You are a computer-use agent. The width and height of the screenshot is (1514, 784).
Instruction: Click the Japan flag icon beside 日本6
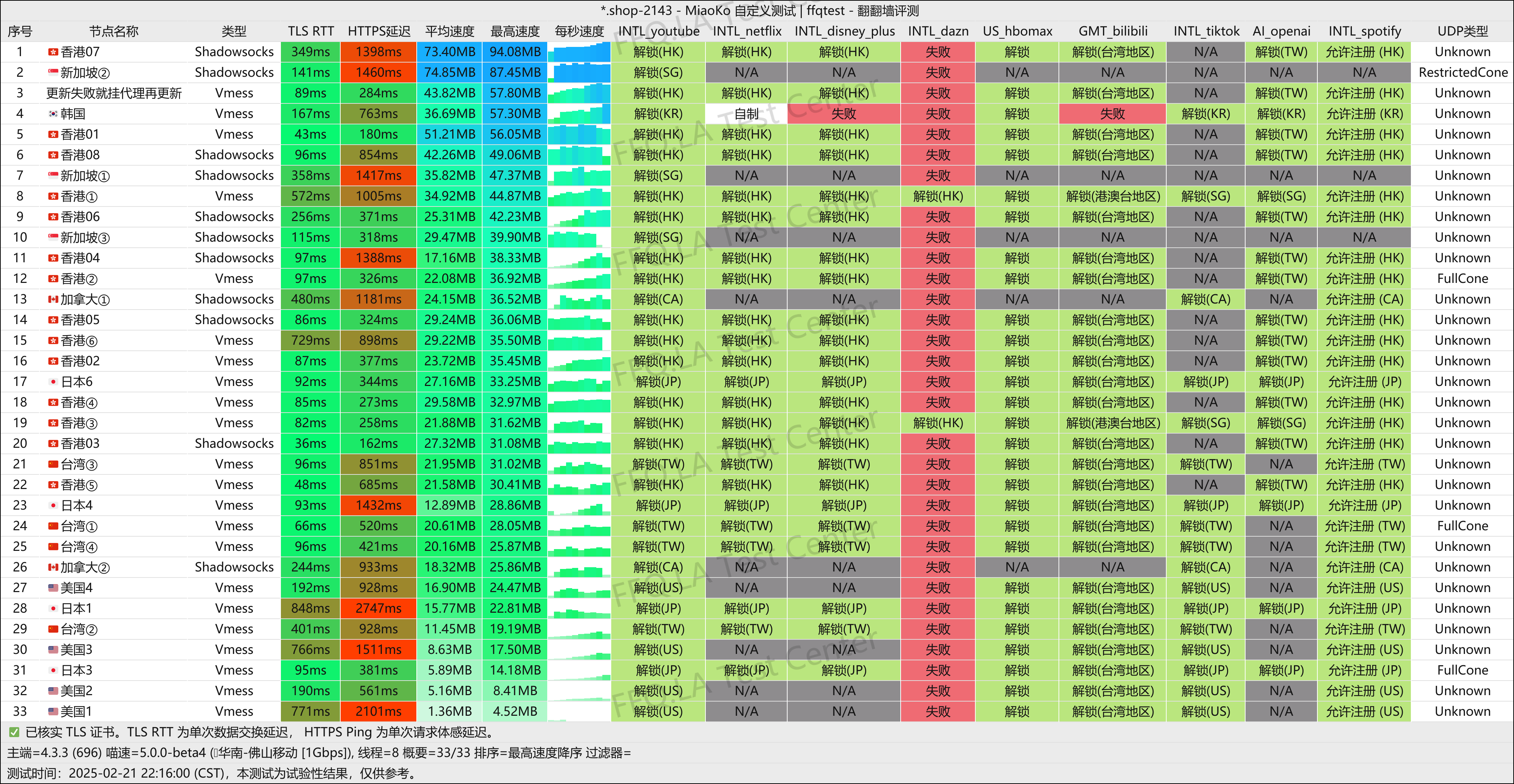click(53, 382)
